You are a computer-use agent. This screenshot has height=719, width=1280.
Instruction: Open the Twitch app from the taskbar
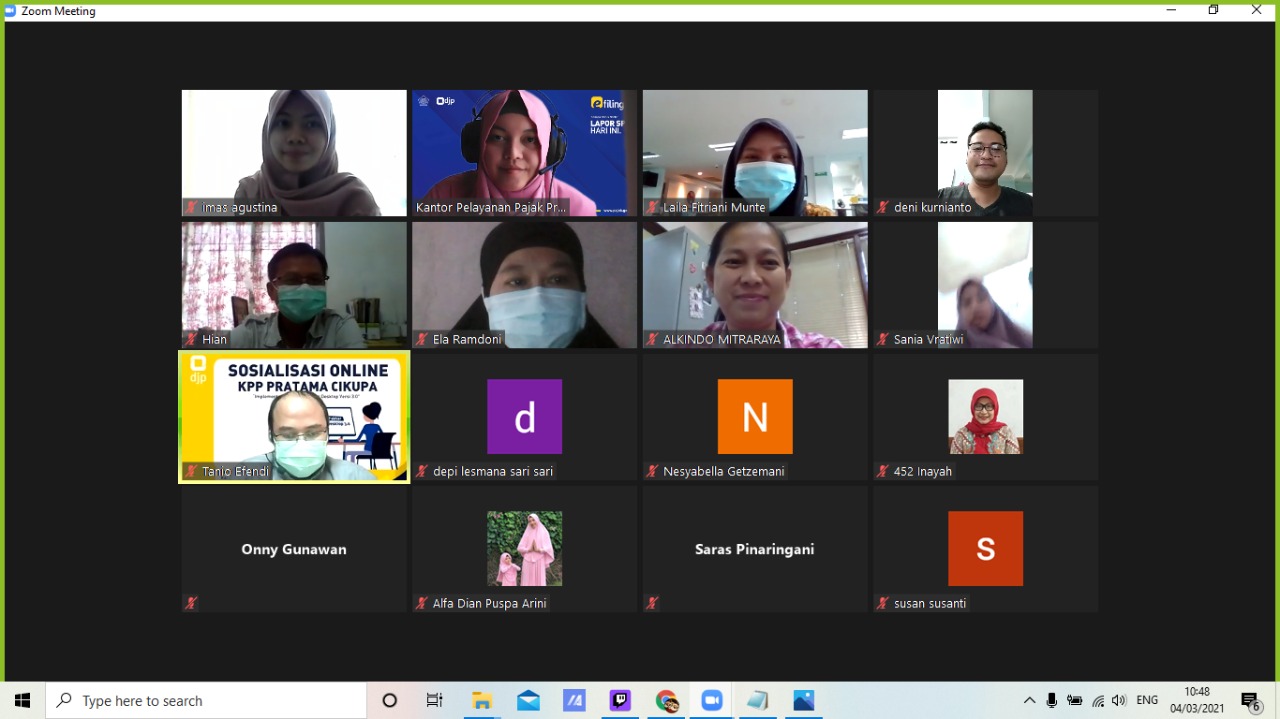tap(620, 701)
